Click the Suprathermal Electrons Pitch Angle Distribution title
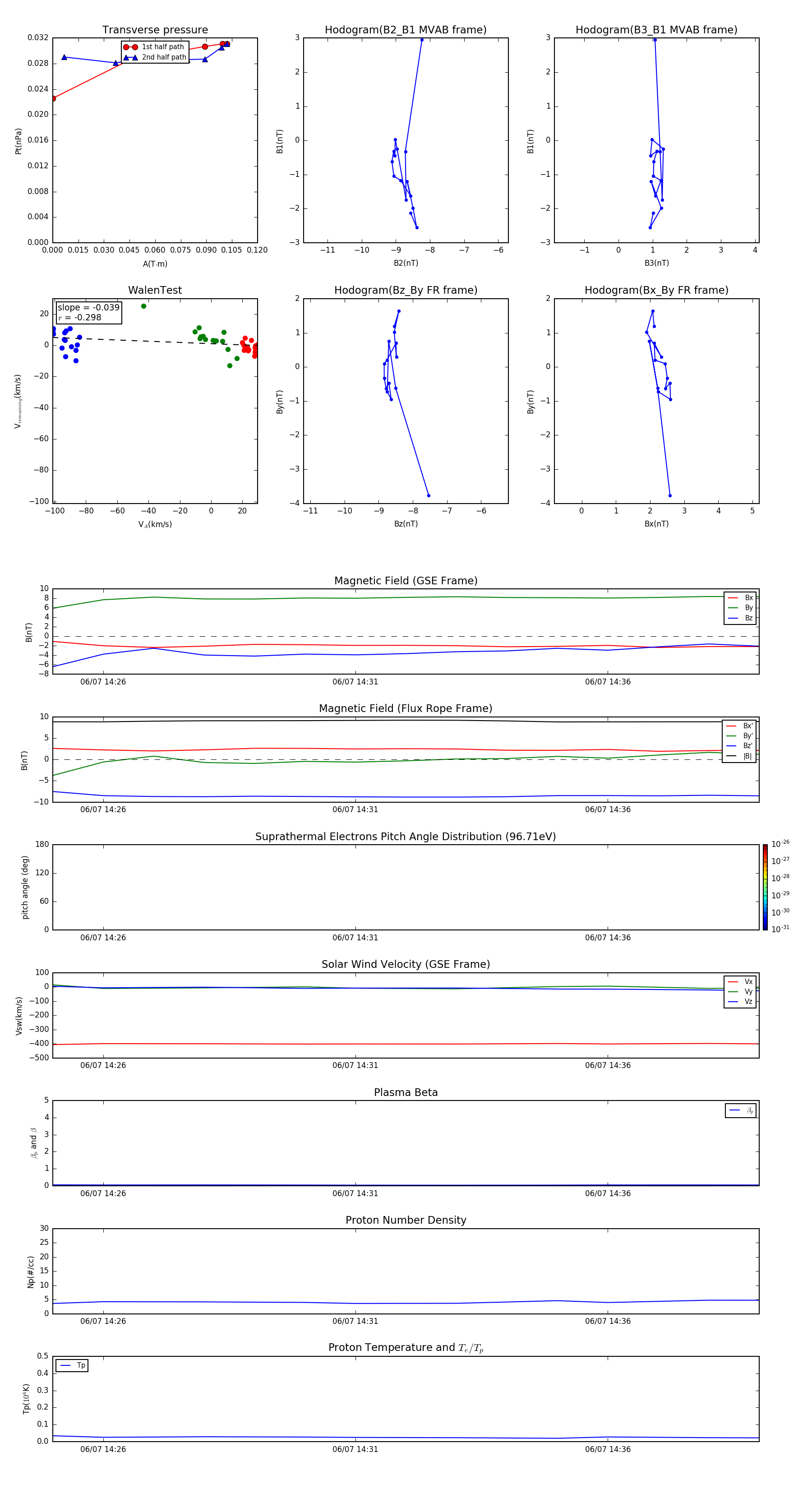The width and height of the screenshot is (812, 1489). click(x=406, y=837)
